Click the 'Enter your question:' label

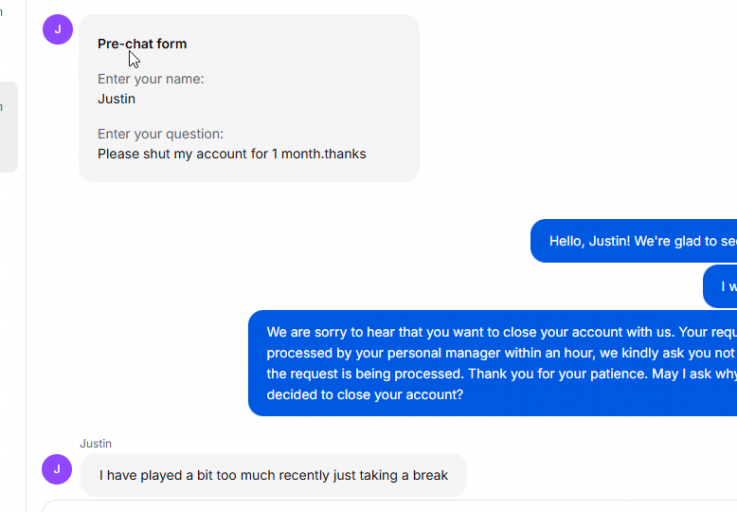coord(160,134)
